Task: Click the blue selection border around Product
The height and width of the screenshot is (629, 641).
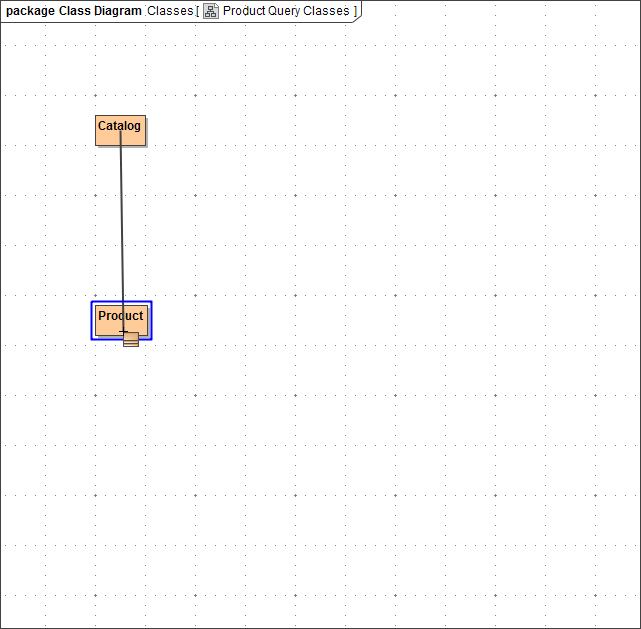Action: click(92, 320)
